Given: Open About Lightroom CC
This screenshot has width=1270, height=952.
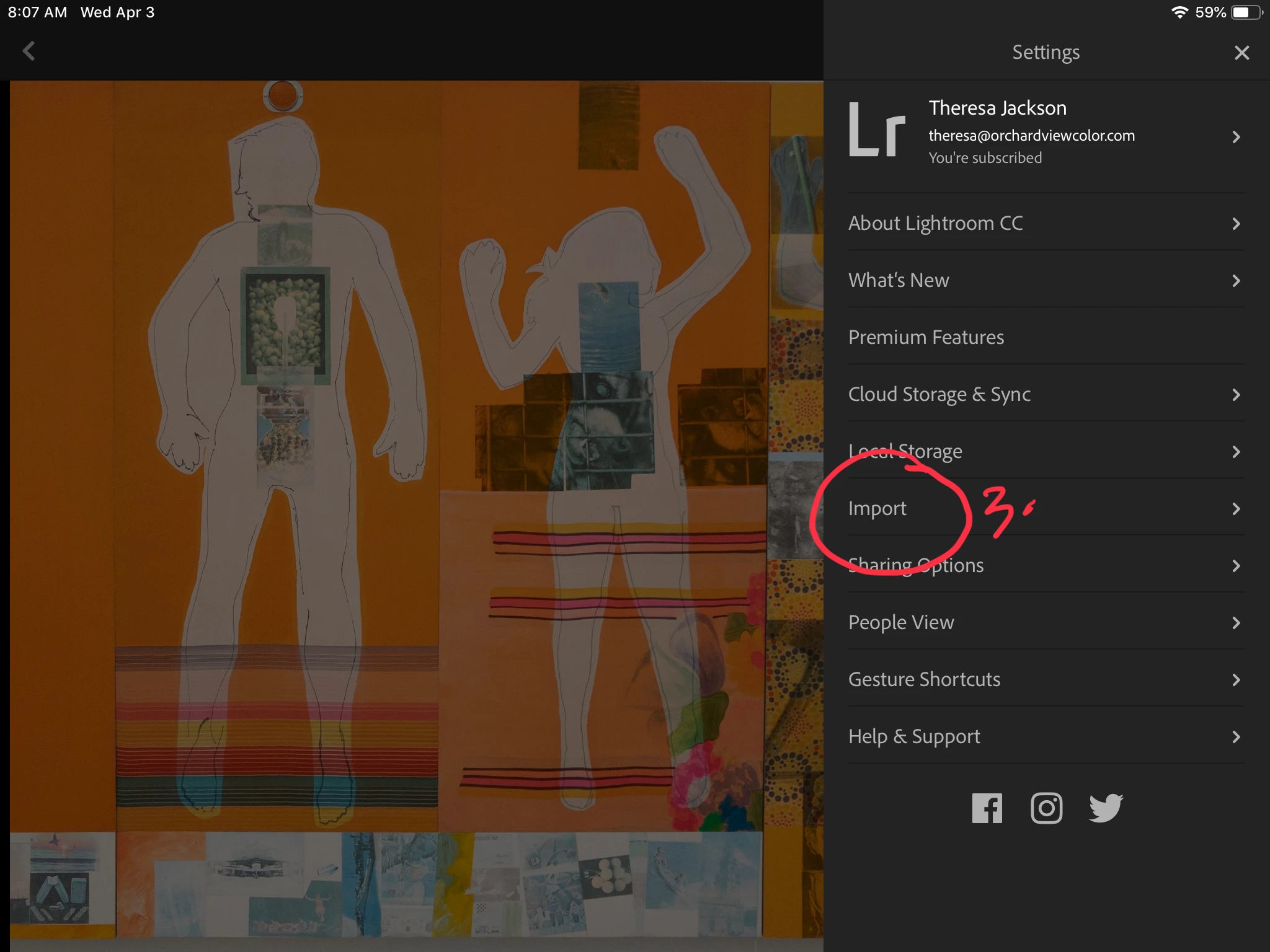Looking at the screenshot, I should click(x=935, y=223).
